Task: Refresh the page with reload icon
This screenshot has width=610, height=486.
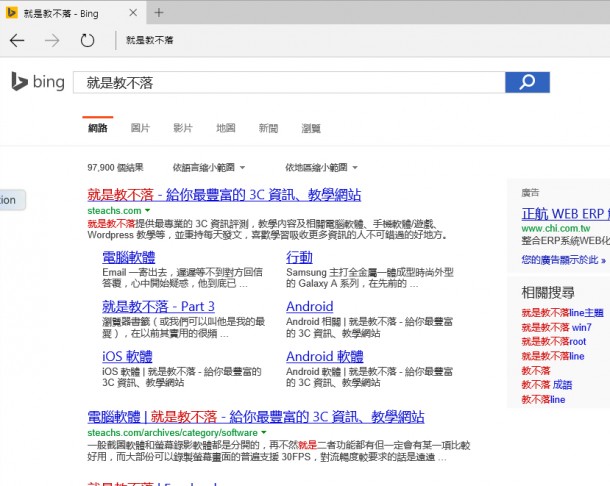Action: pyautogui.click(x=87, y=40)
